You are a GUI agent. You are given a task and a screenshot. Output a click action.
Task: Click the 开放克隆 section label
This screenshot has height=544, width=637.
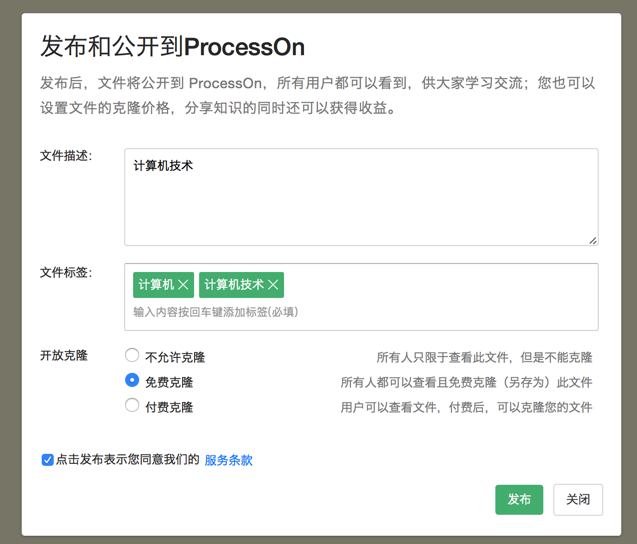click(64, 355)
